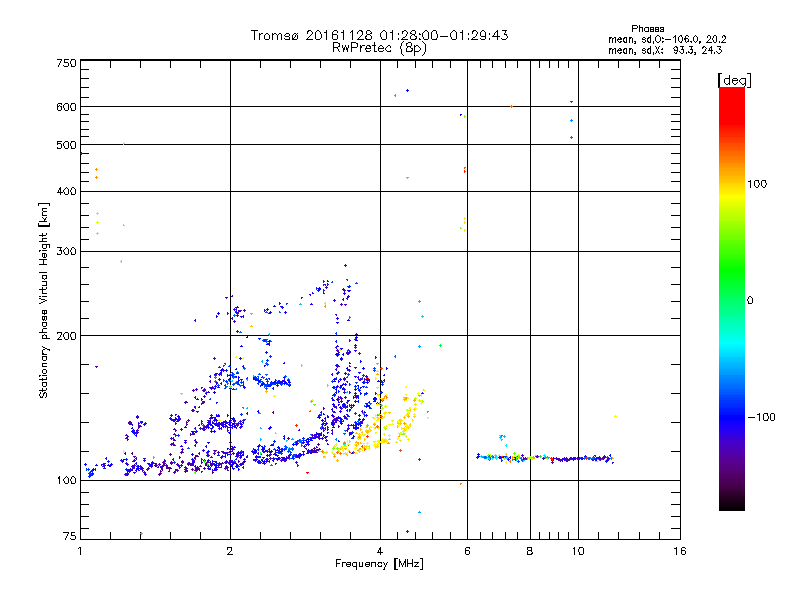Click the 'mean, sd,X: 93.3, 24.3' line

pyautogui.click(x=665, y=50)
